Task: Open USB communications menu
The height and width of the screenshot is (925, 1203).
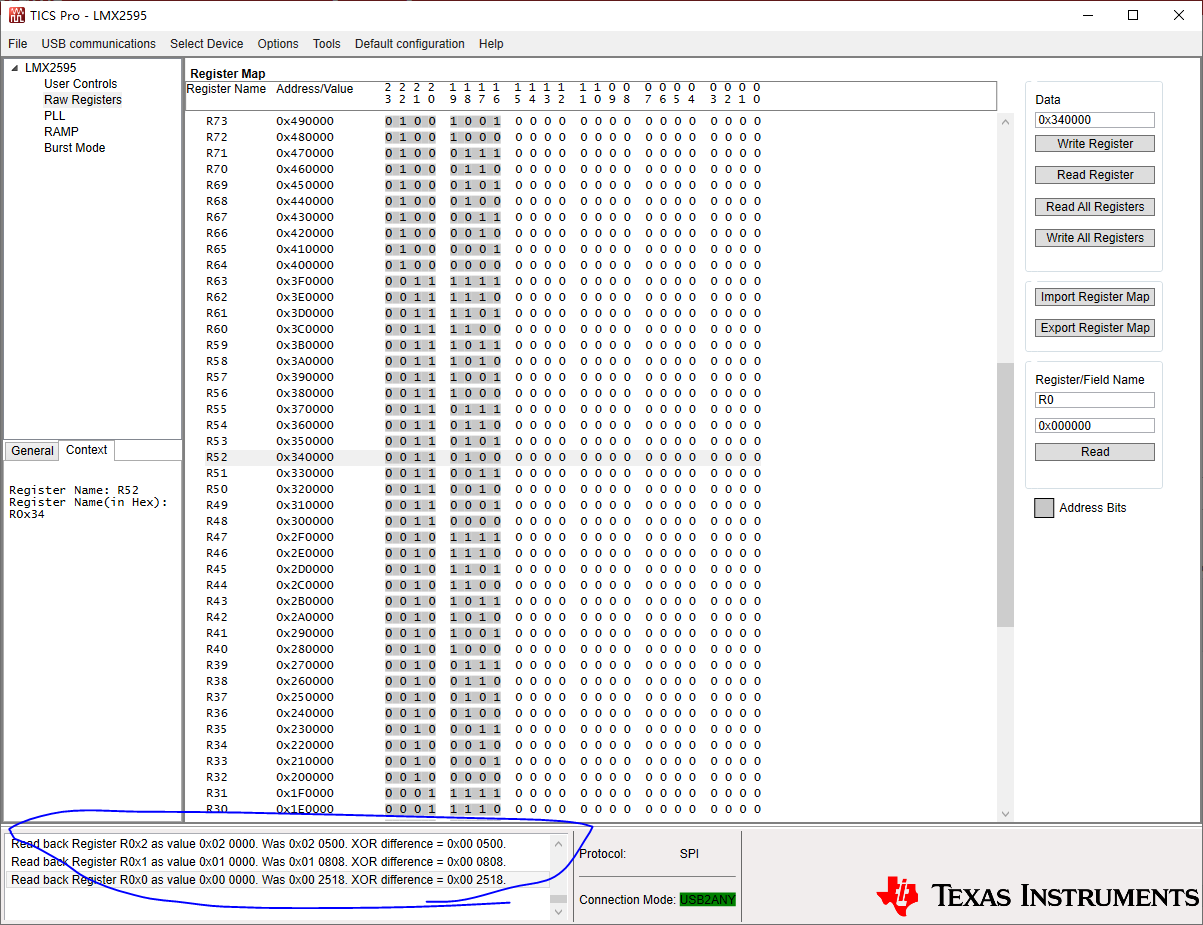Action: 98,44
